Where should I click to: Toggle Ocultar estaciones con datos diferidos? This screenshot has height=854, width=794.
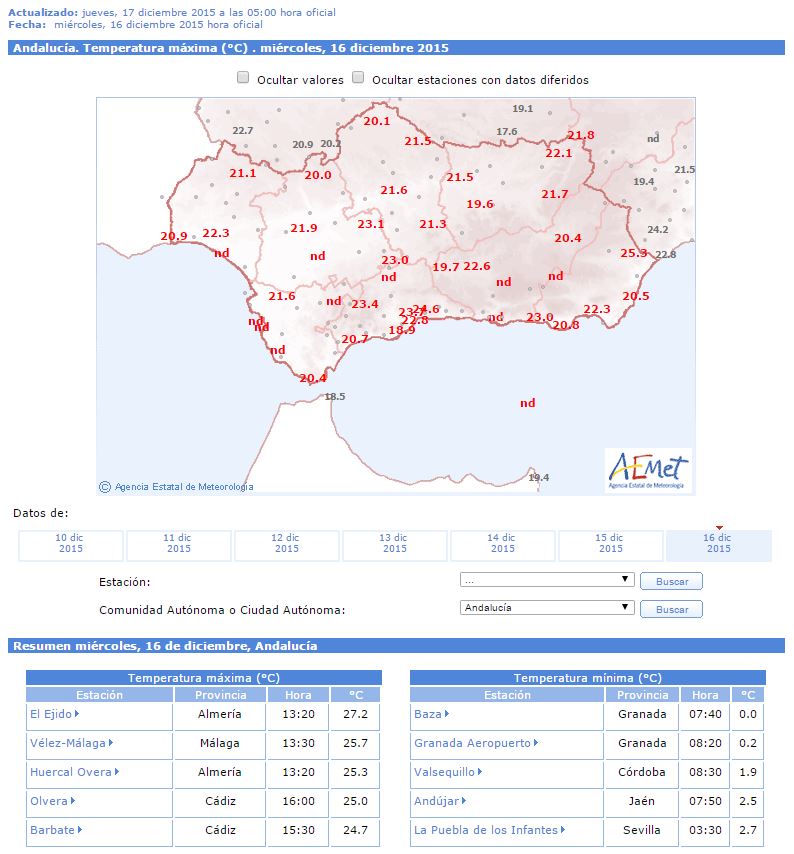coord(358,78)
